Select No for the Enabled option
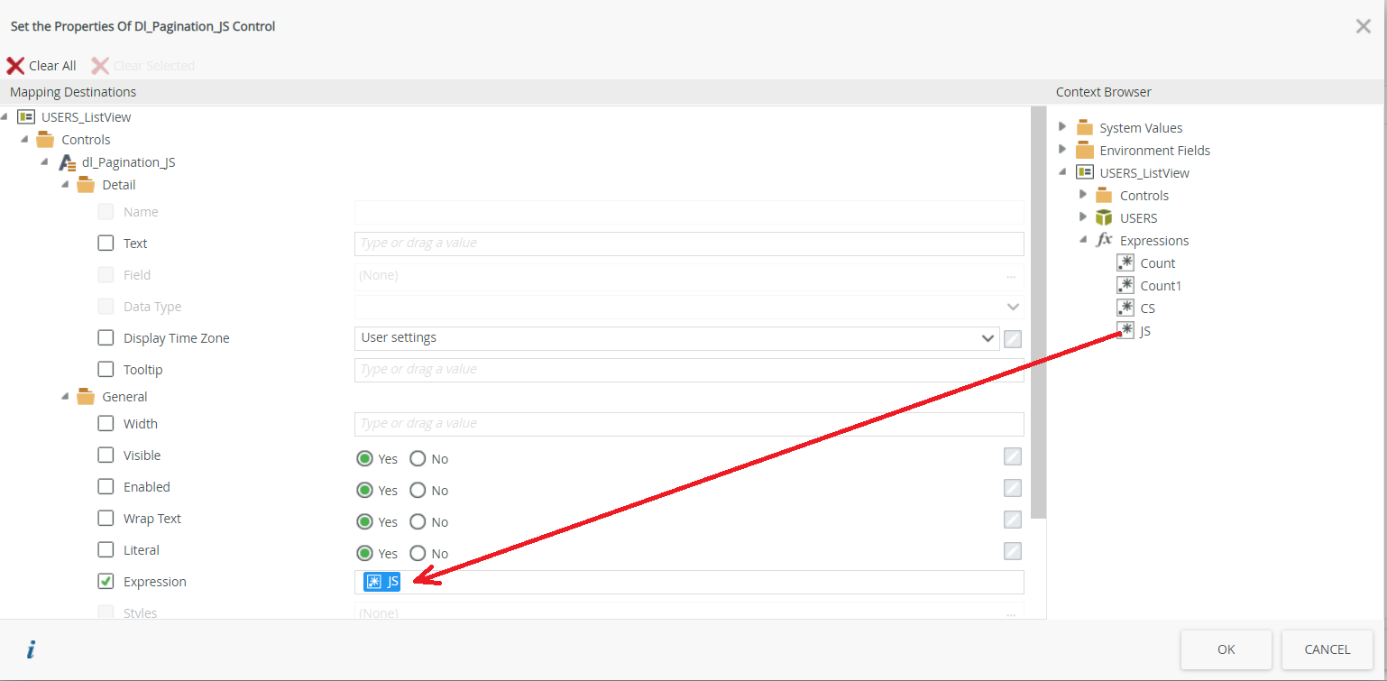 418,490
